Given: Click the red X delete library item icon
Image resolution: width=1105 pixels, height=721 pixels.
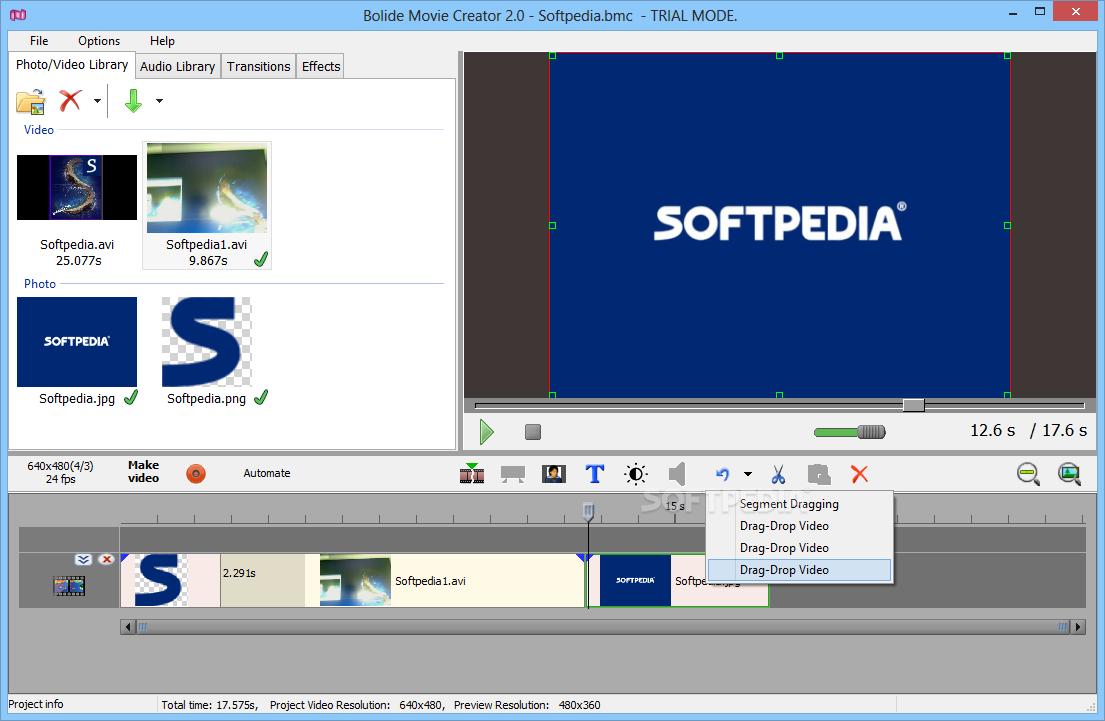Looking at the screenshot, I should tap(70, 100).
